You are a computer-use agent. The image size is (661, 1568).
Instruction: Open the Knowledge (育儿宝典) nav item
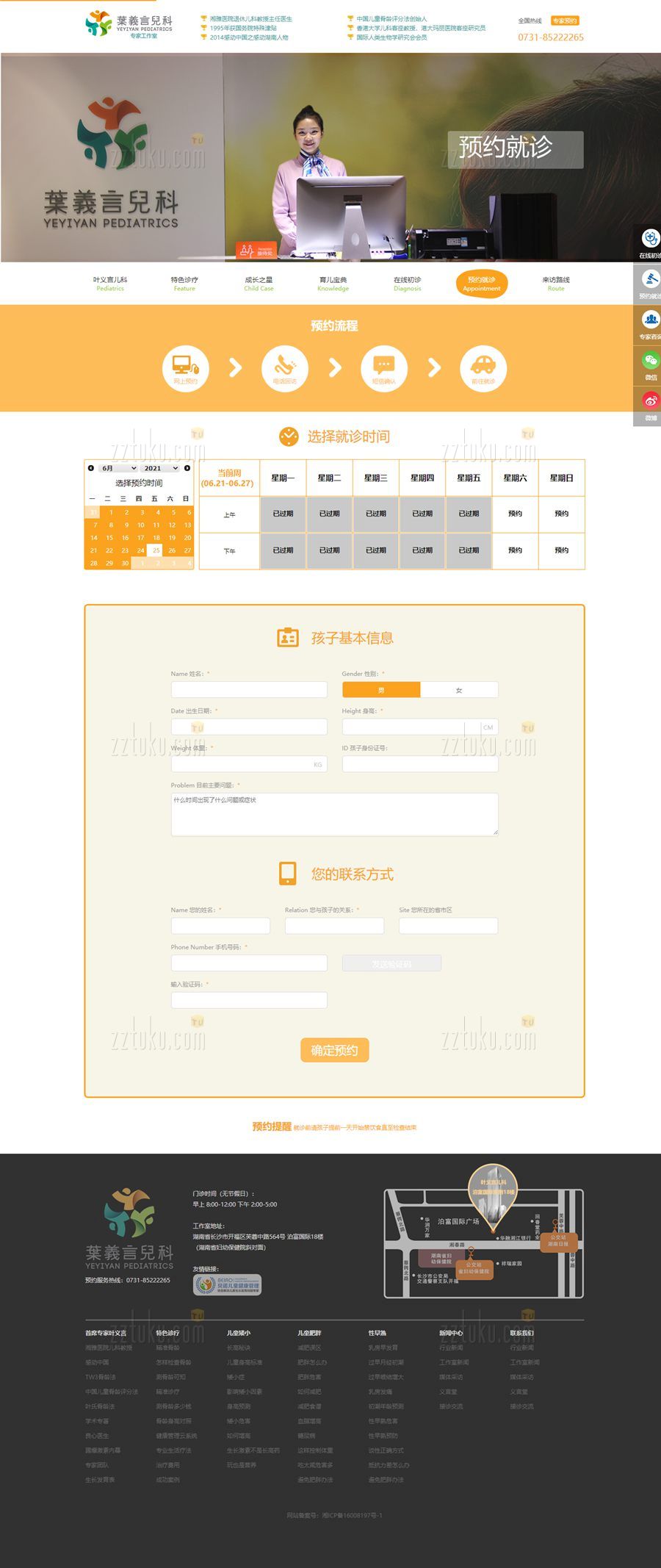(x=333, y=284)
